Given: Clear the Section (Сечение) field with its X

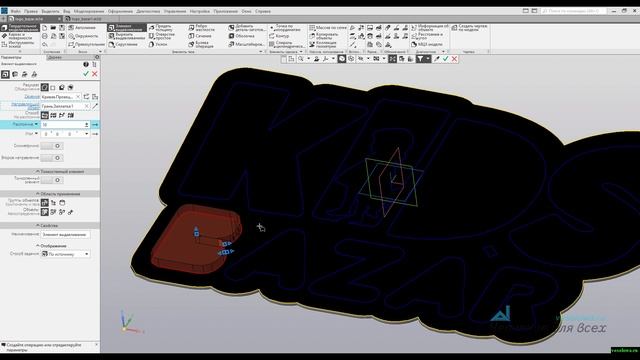Looking at the screenshot, I should coord(78,97).
